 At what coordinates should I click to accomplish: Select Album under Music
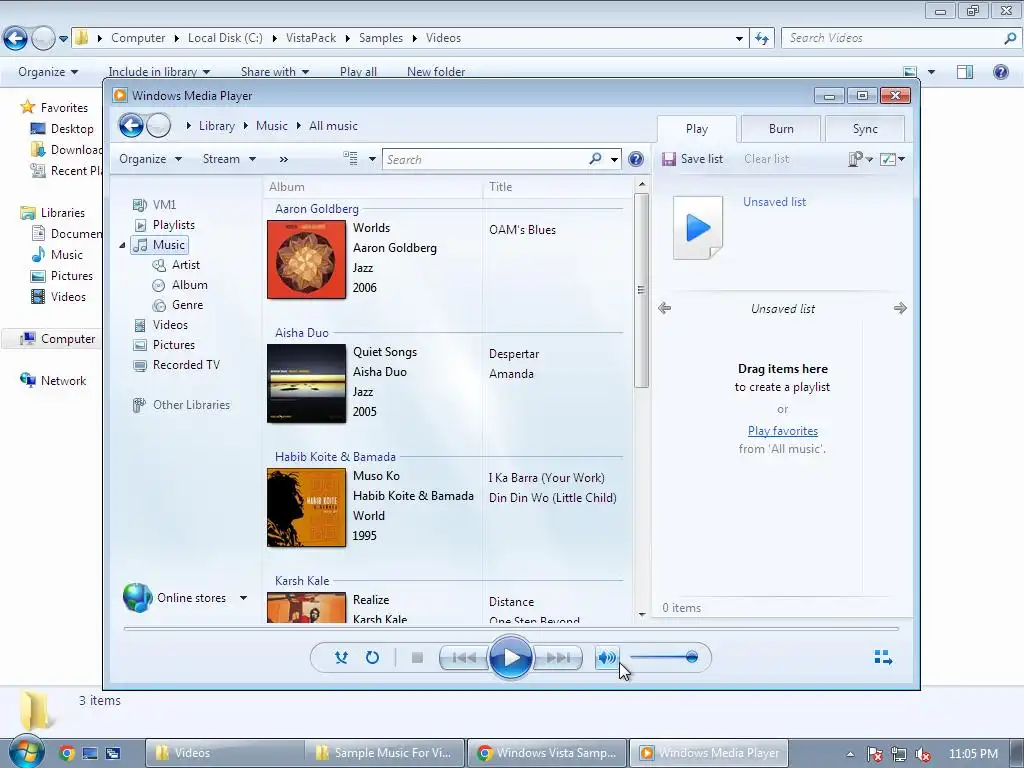[180, 285]
